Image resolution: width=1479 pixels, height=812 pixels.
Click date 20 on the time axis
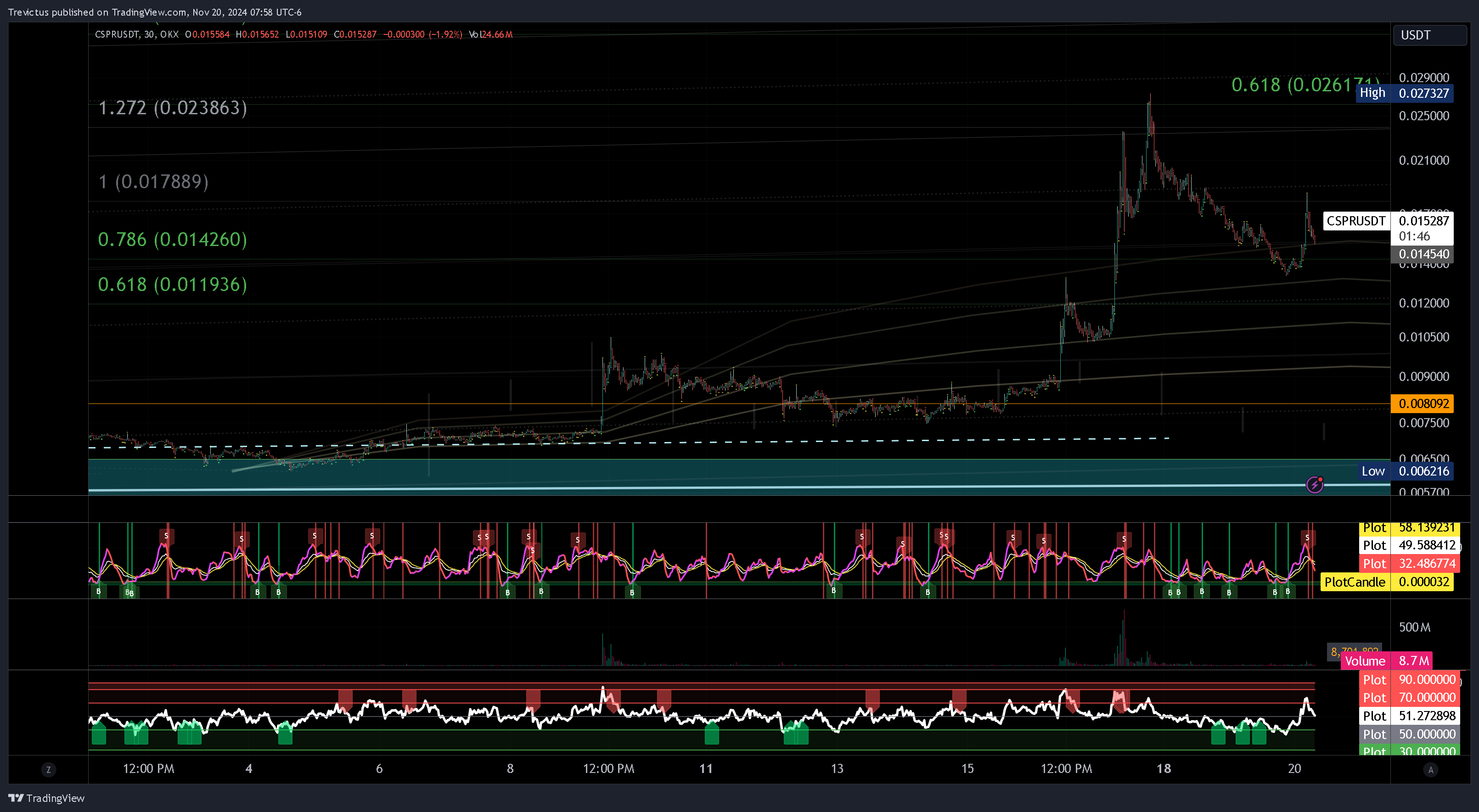click(1294, 768)
